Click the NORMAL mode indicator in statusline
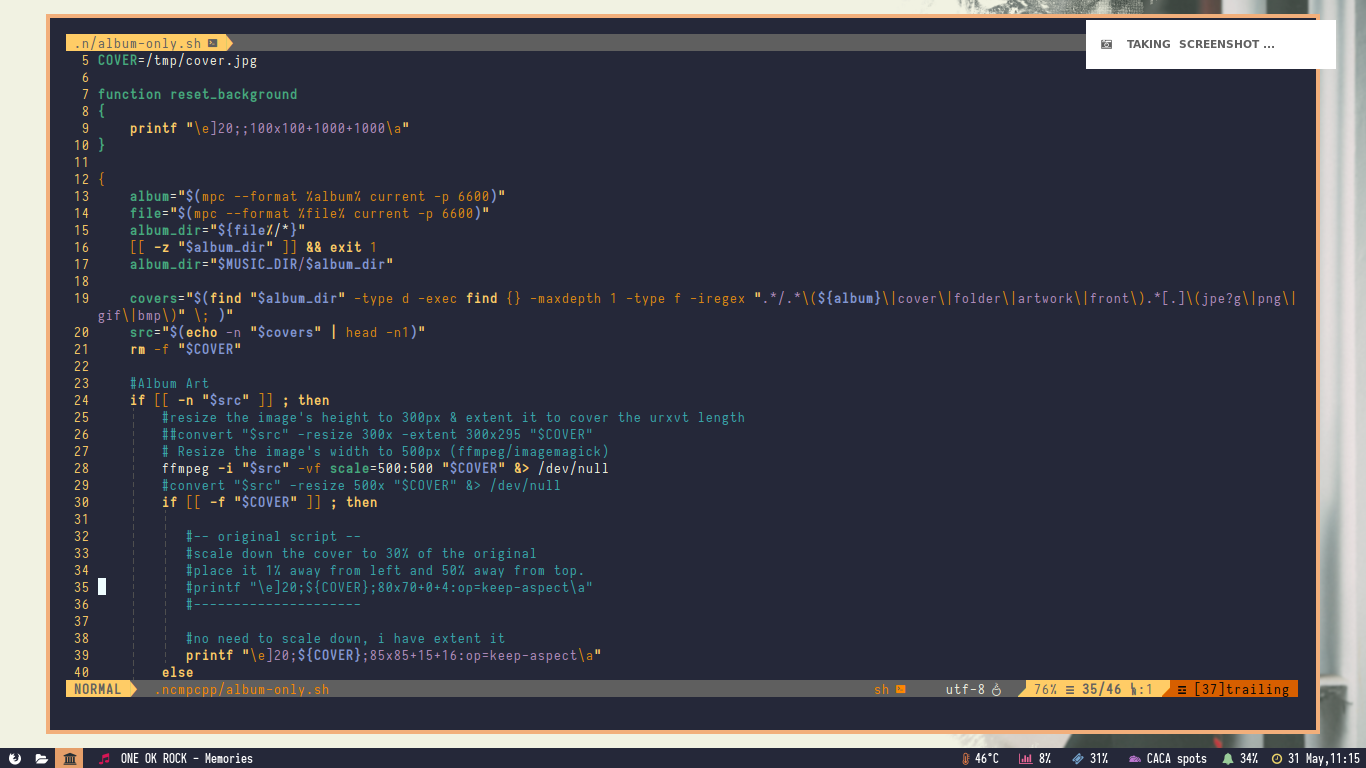Viewport: 1366px width, 768px height. tap(97, 689)
